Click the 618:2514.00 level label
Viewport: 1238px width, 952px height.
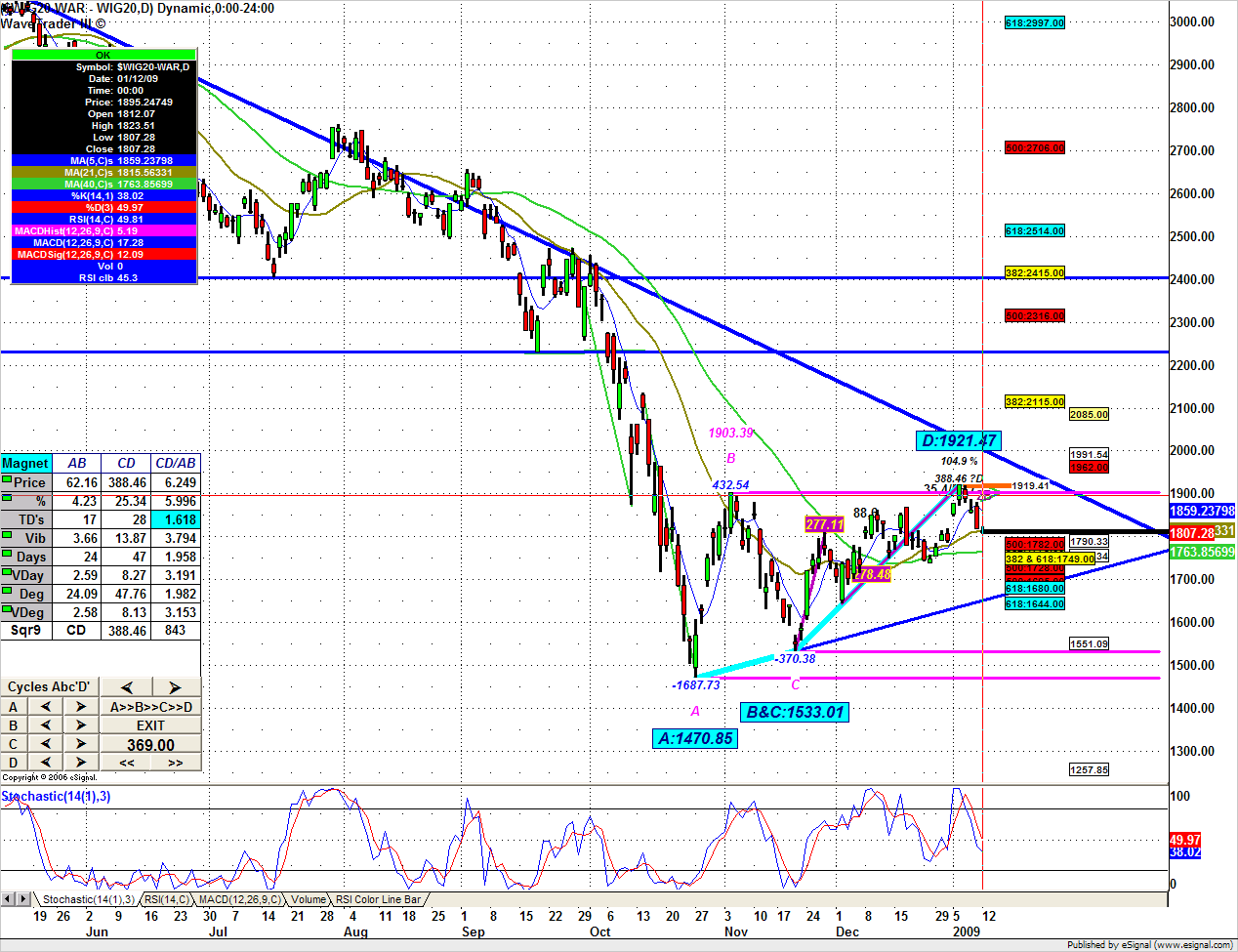click(x=1035, y=231)
